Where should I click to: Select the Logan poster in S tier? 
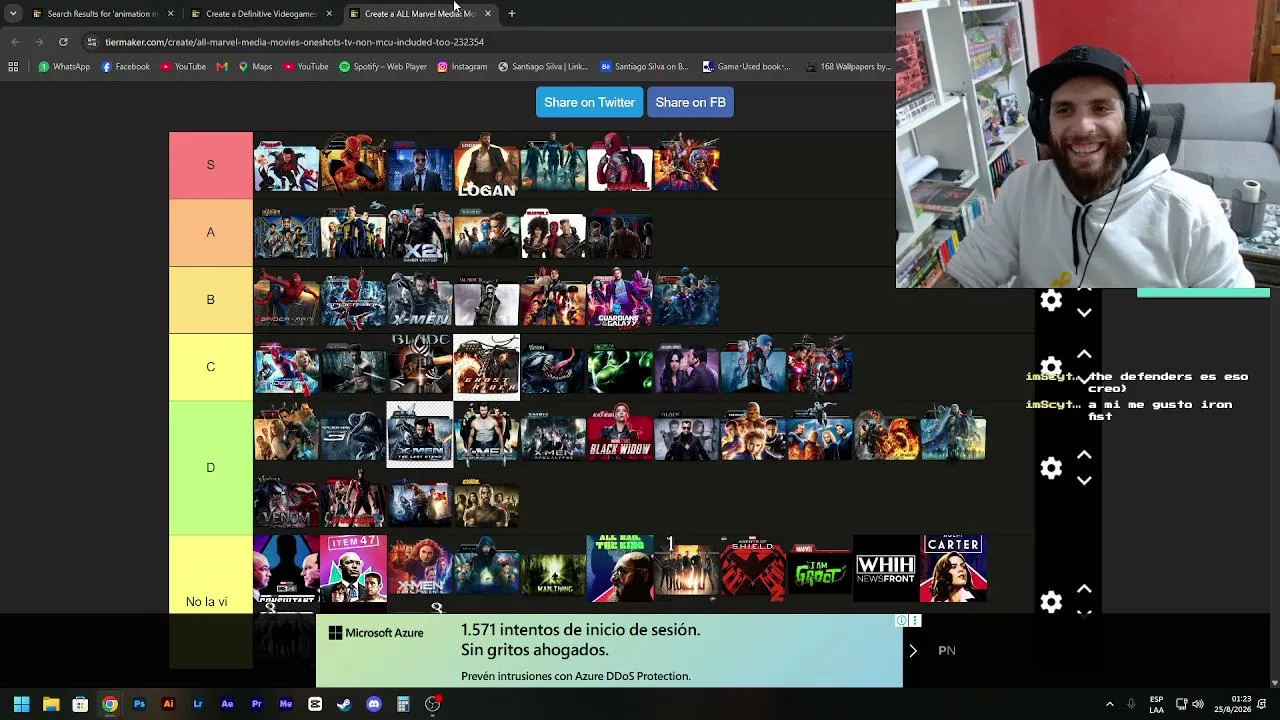[486, 165]
